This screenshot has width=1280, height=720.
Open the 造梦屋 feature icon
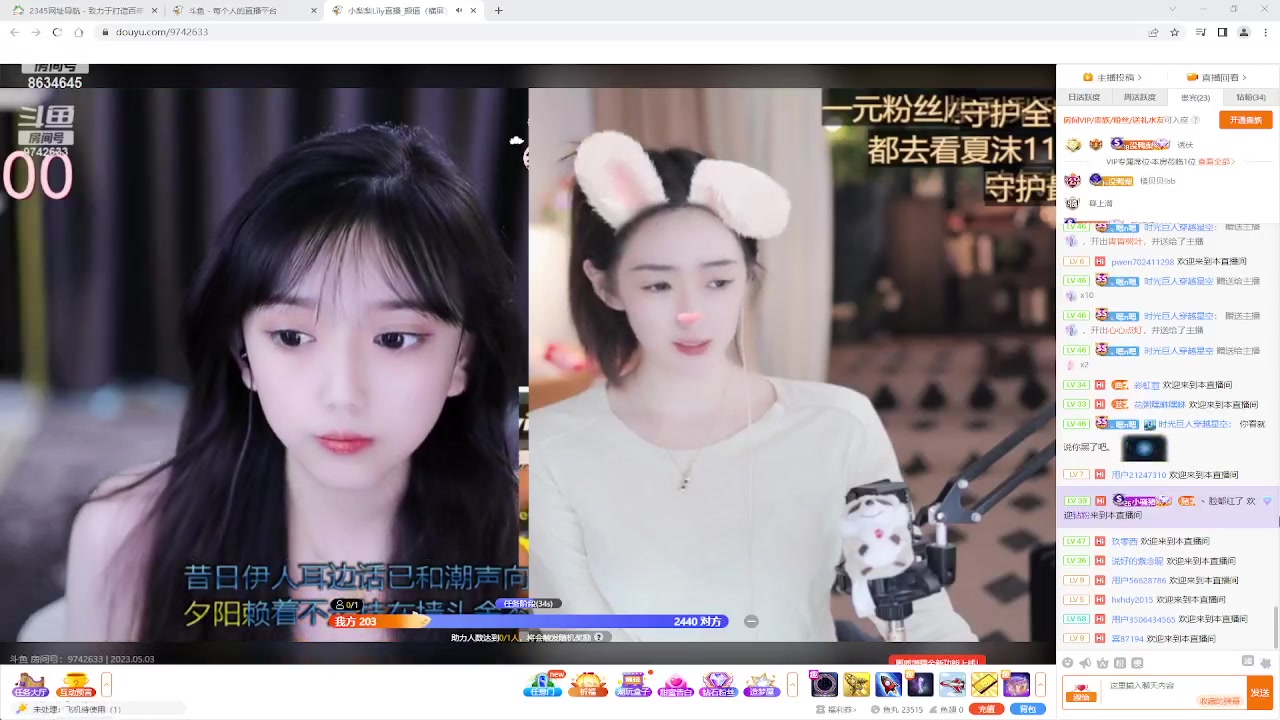point(761,684)
